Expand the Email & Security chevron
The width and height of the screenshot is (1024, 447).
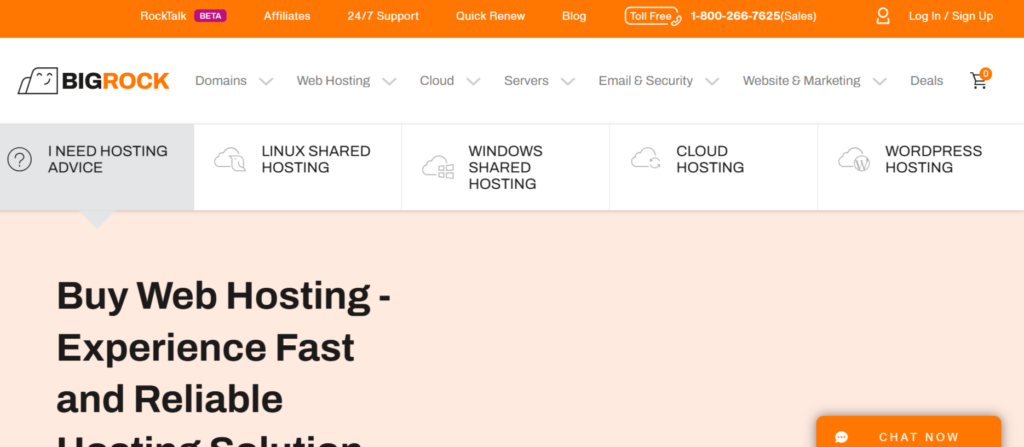pyautogui.click(x=712, y=81)
